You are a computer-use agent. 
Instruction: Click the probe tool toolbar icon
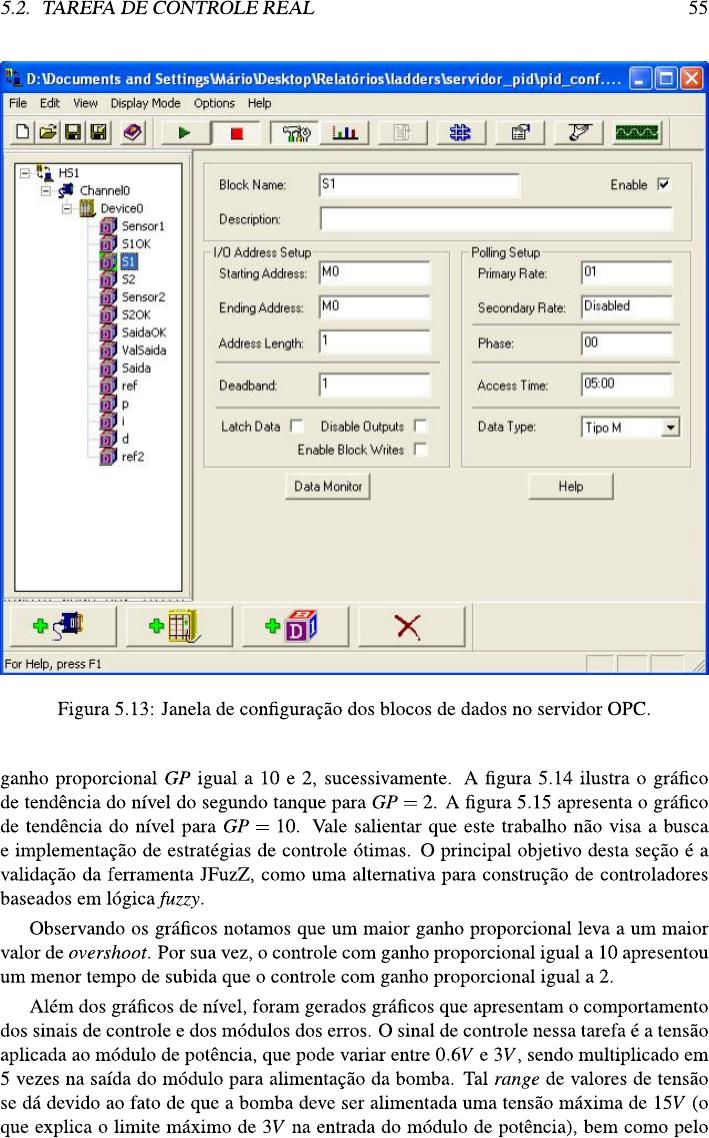point(578,133)
